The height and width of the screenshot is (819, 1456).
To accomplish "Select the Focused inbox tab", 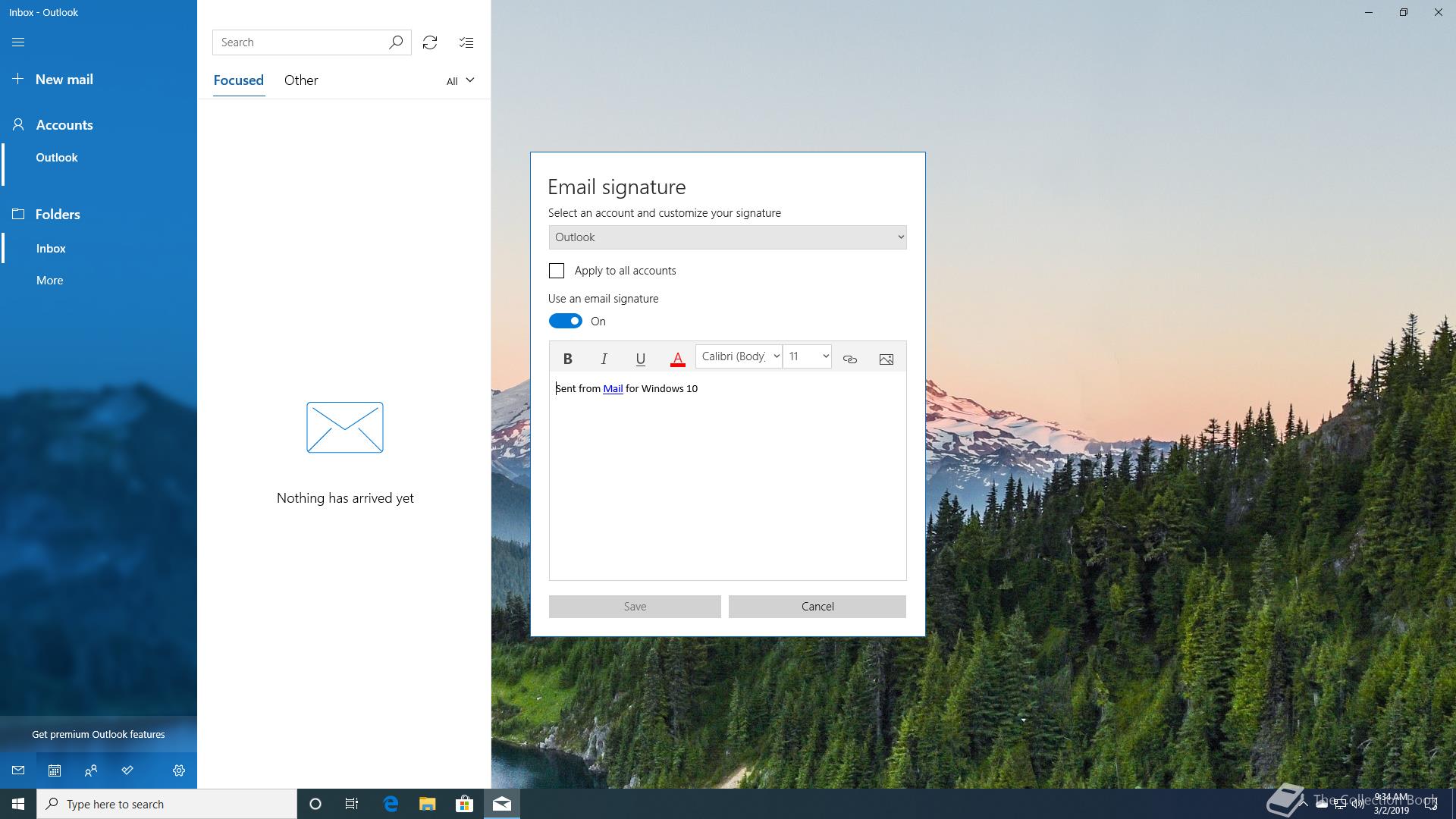I will click(238, 80).
